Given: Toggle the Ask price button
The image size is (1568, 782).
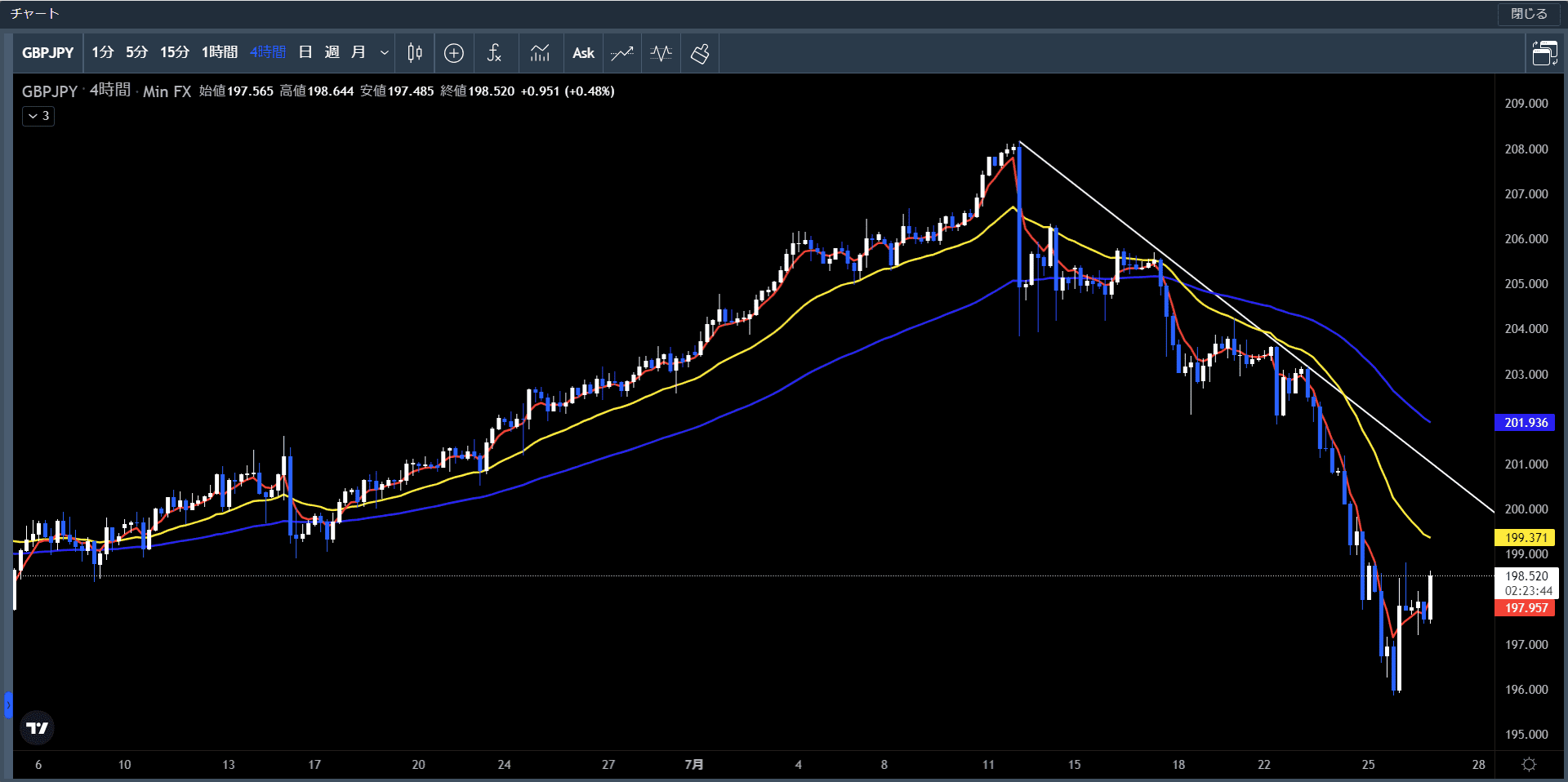Looking at the screenshot, I should pos(583,53).
